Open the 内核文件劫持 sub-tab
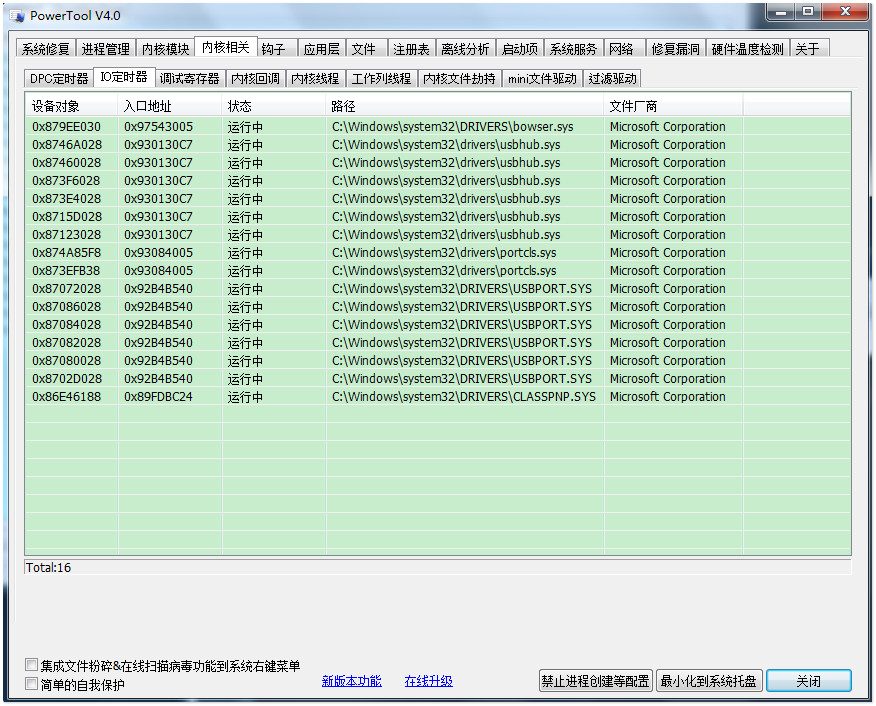 (459, 78)
